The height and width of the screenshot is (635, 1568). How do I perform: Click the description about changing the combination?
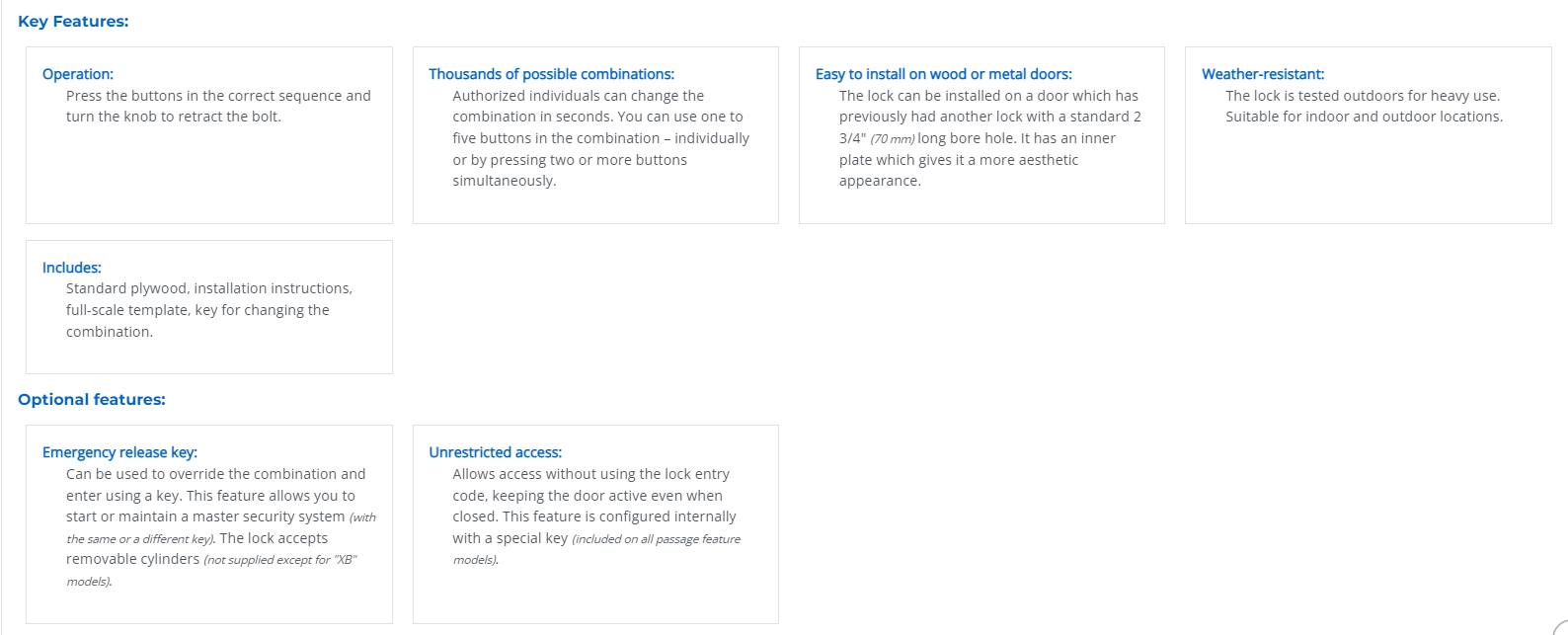(600, 138)
